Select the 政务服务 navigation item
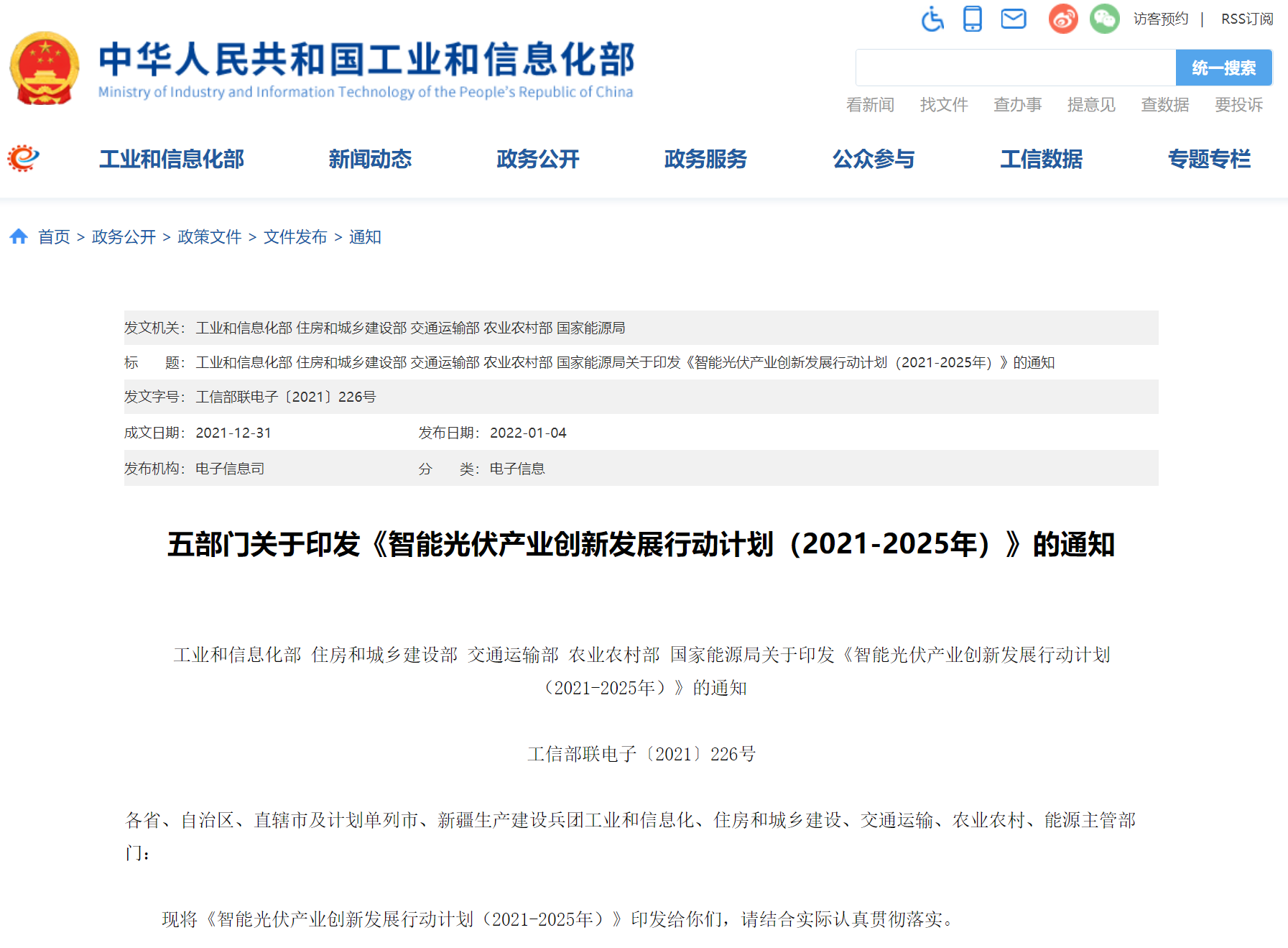This screenshot has width=1288, height=948. (x=705, y=159)
